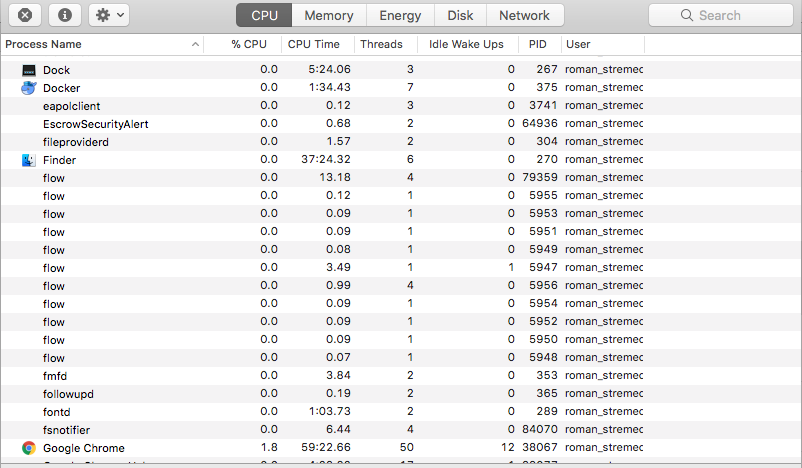This screenshot has height=468, width=802.
Task: Select the fileproviderd process
Action: pos(76,142)
